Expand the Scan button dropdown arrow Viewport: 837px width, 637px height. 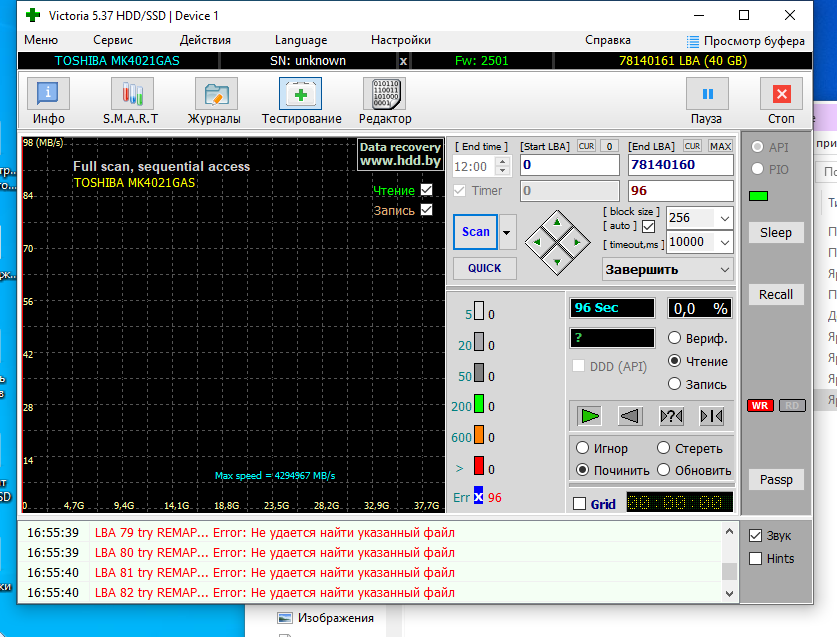click(507, 232)
